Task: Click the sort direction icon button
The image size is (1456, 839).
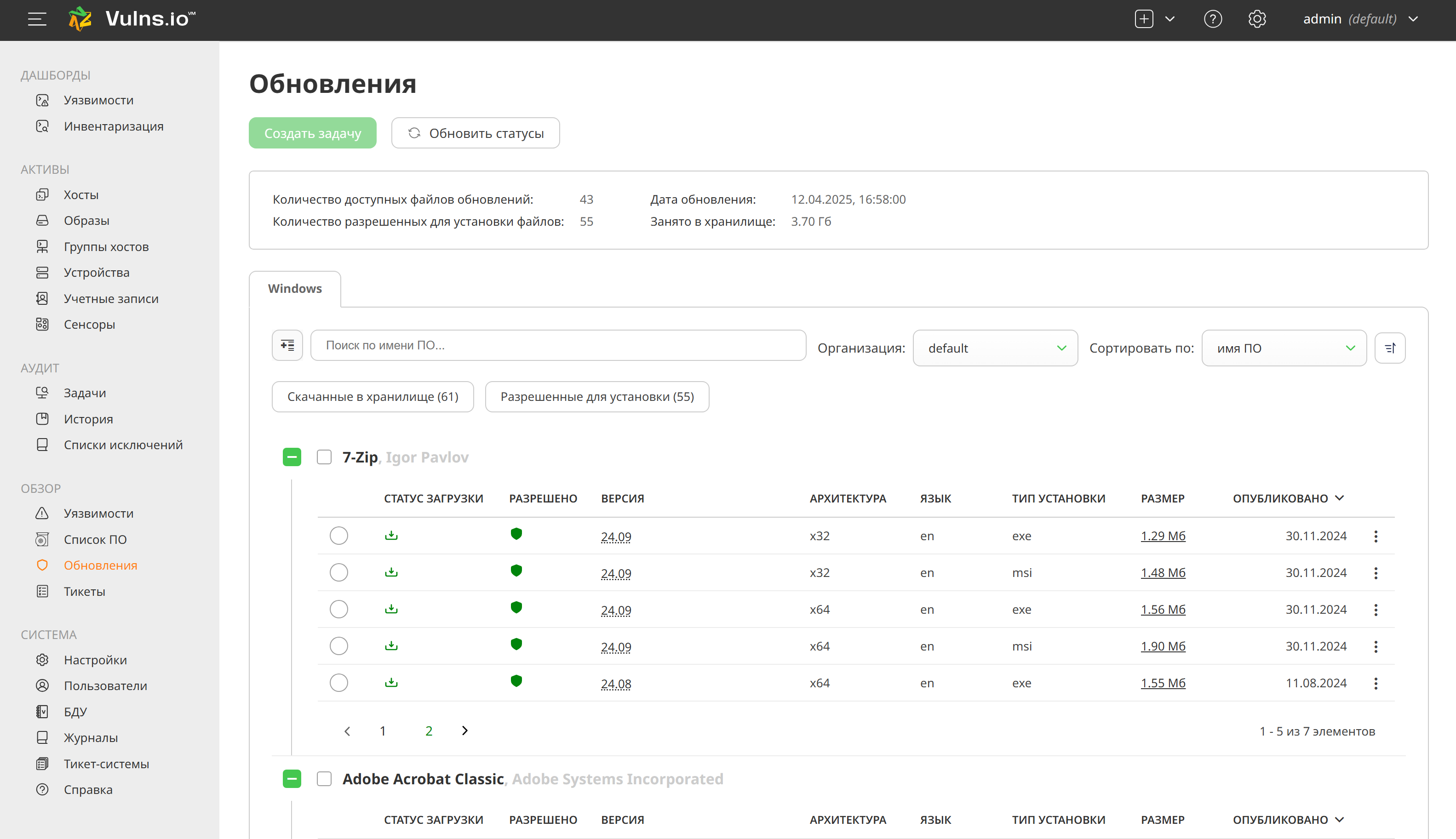Action: (x=1390, y=348)
